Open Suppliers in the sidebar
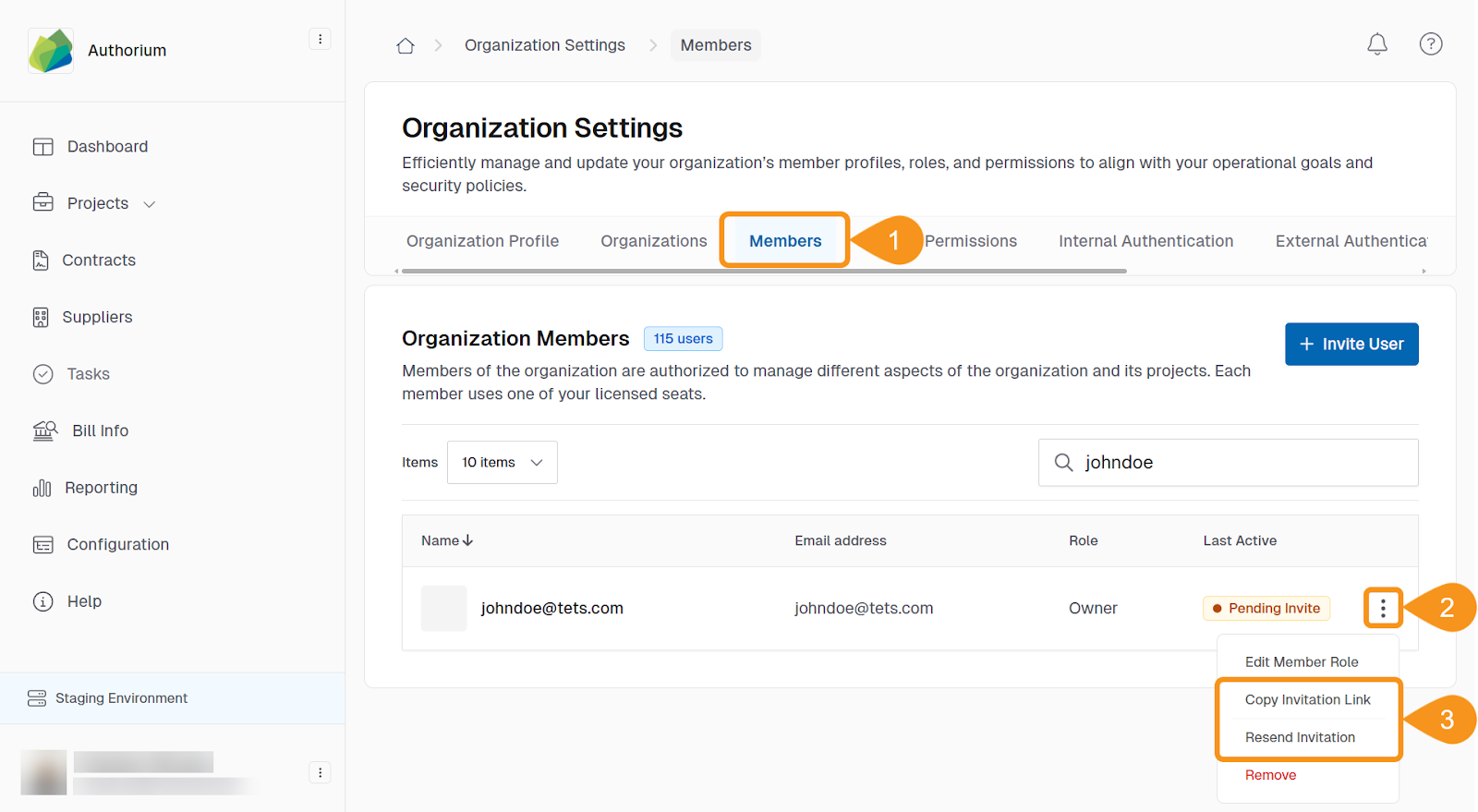 click(x=97, y=317)
